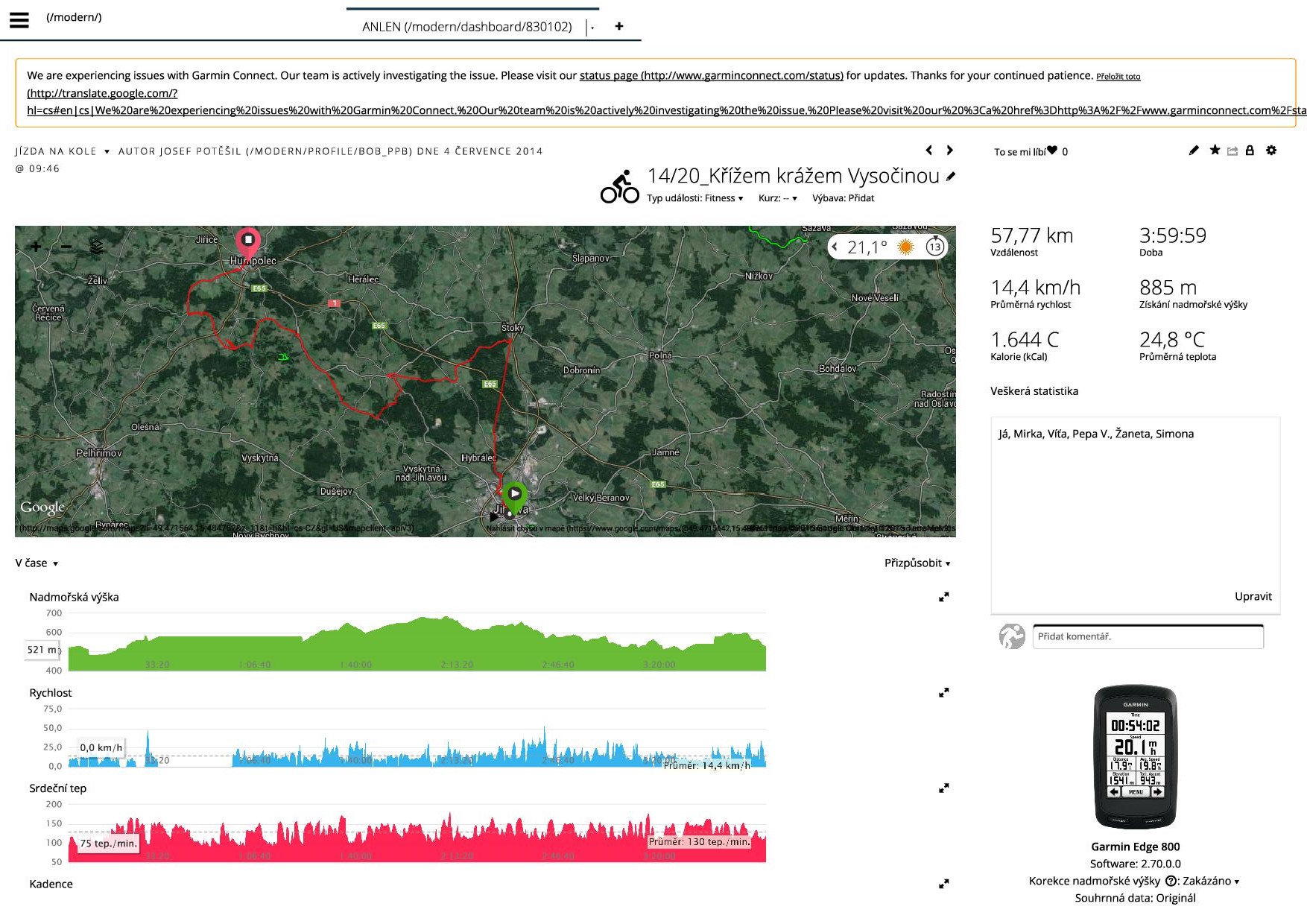1307x924 pixels.
Task: Open the Veškerá statistika link
Action: pyautogui.click(x=1034, y=391)
